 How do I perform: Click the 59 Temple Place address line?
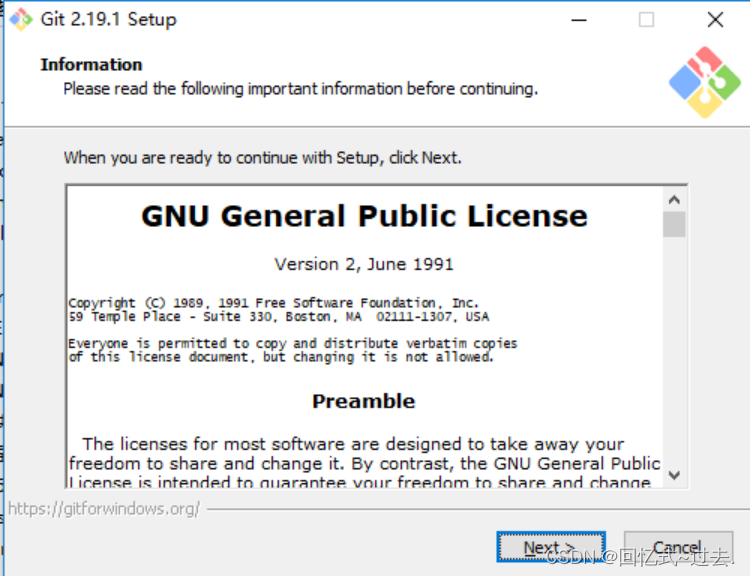point(278,317)
